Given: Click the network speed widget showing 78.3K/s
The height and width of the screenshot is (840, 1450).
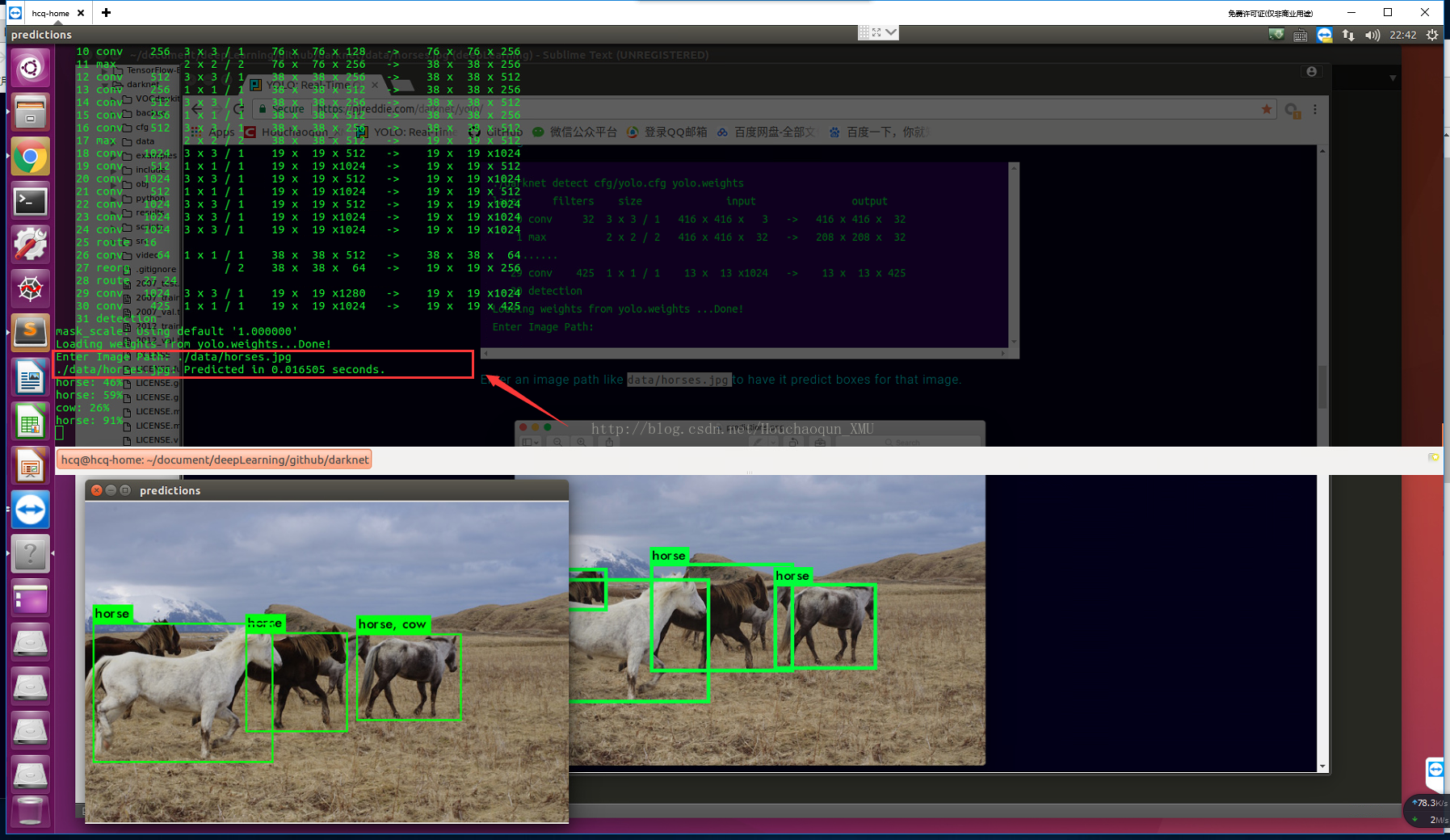Looking at the screenshot, I should tap(1428, 811).
